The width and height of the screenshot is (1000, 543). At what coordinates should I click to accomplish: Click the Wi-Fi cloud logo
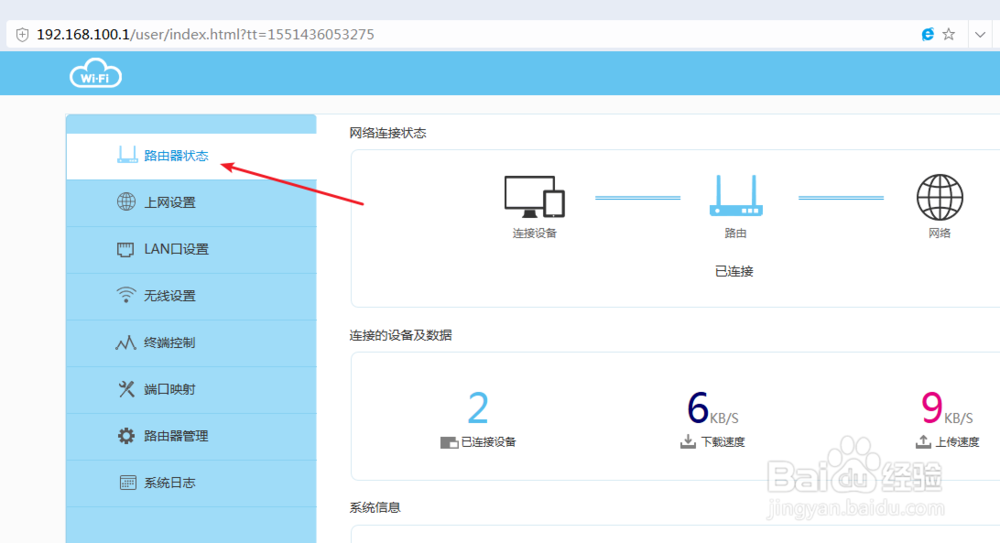pos(96,73)
